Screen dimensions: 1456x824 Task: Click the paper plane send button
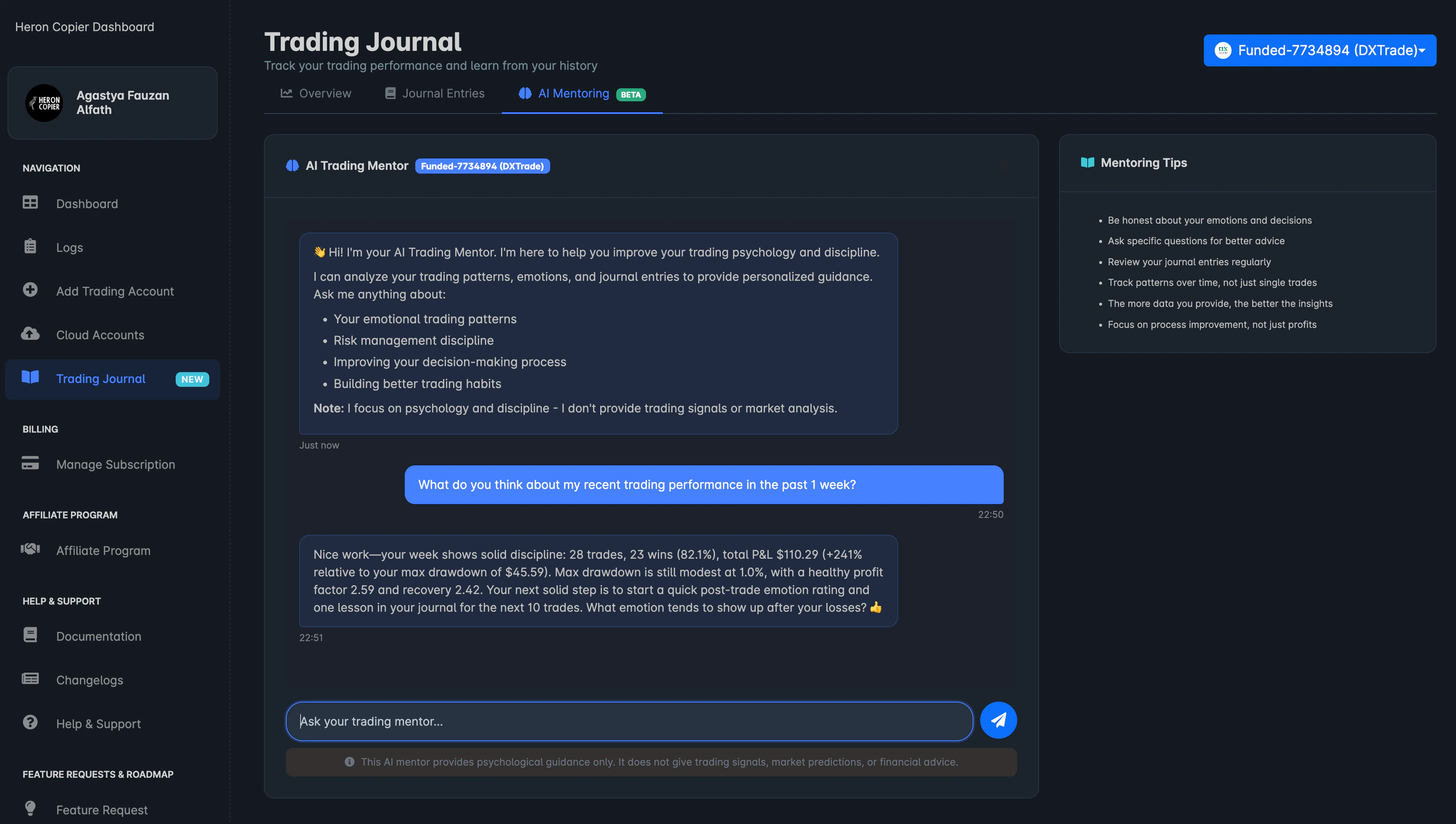click(x=998, y=720)
